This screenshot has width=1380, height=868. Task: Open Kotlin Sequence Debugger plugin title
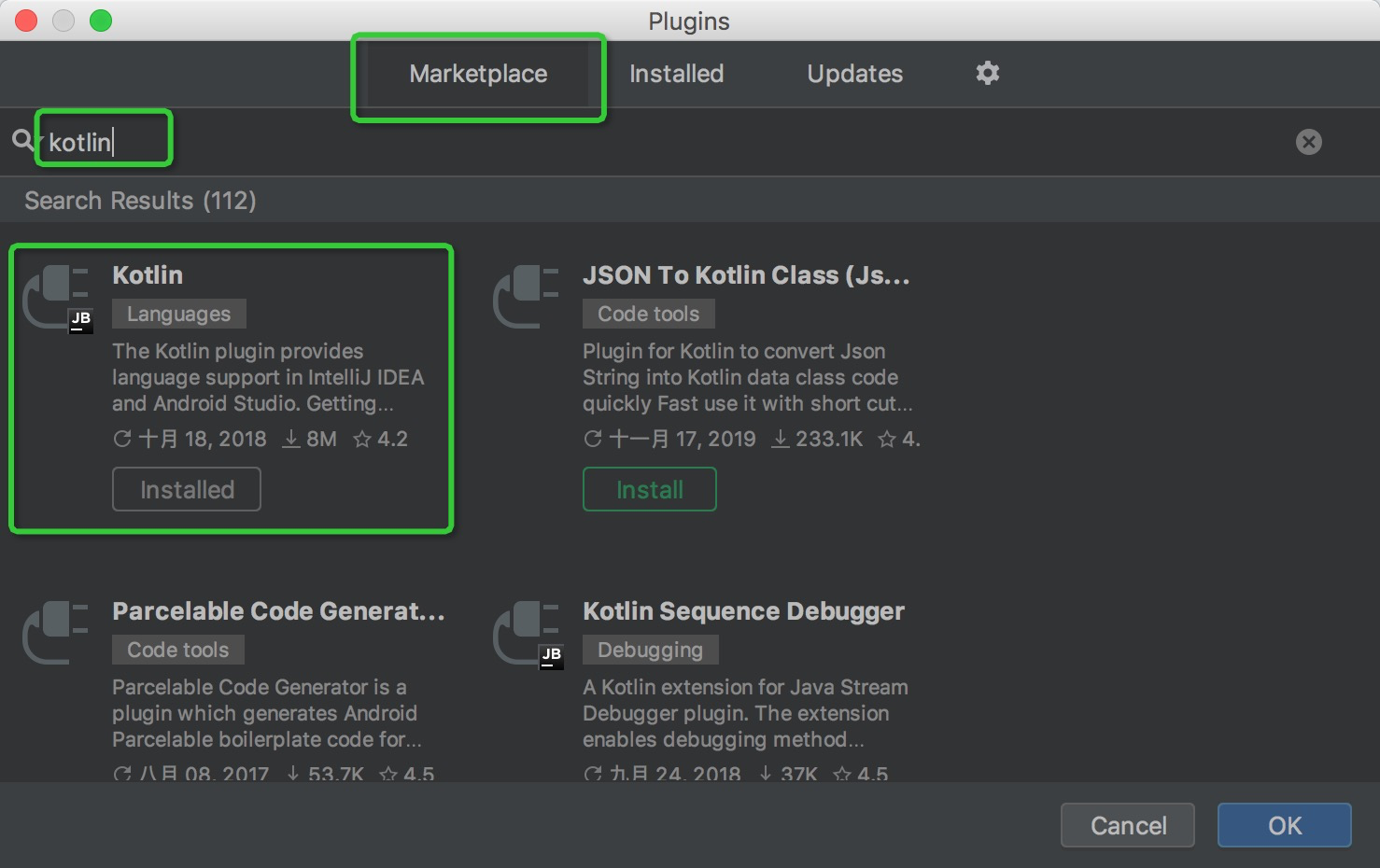click(743, 611)
